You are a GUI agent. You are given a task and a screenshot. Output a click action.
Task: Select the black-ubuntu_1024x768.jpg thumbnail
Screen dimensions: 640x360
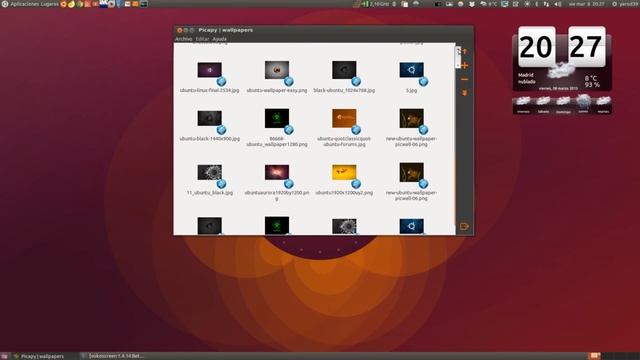344,70
